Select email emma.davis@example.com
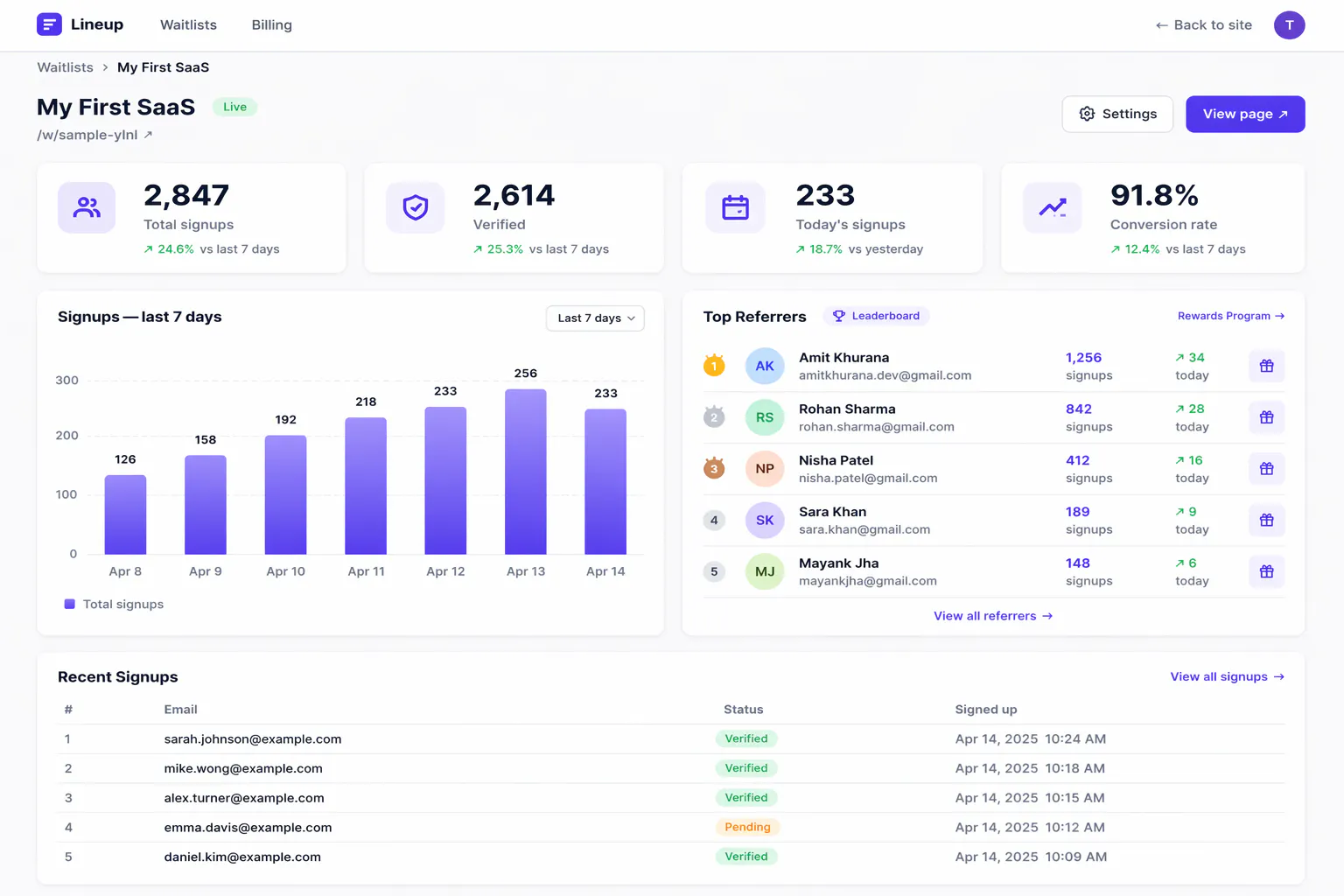Viewport: 1344px width, 896px height. tap(248, 828)
